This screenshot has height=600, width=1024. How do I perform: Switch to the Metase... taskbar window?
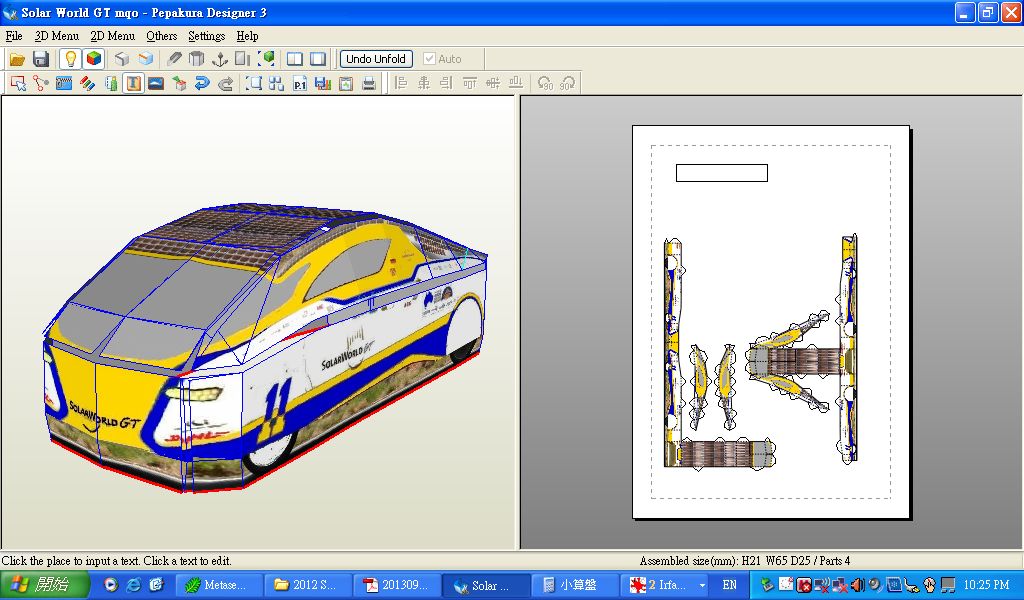point(221,585)
